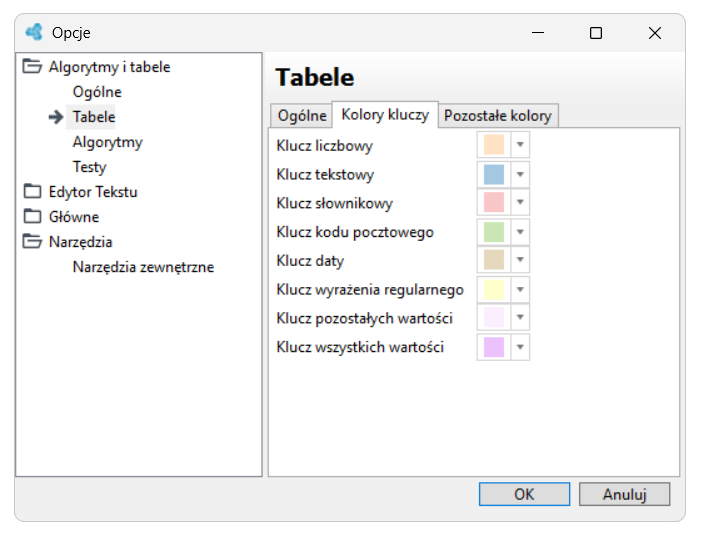The image size is (707, 533).
Task: Open Testy in the options tree
Action: [89, 167]
